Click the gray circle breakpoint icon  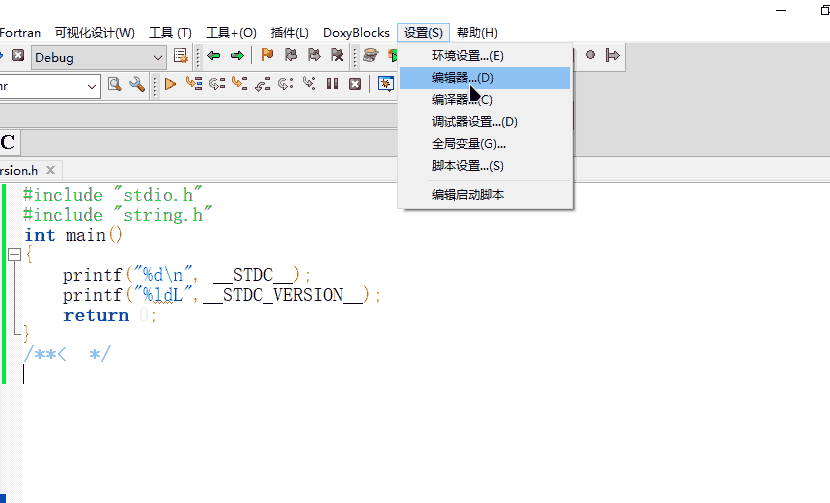590,55
